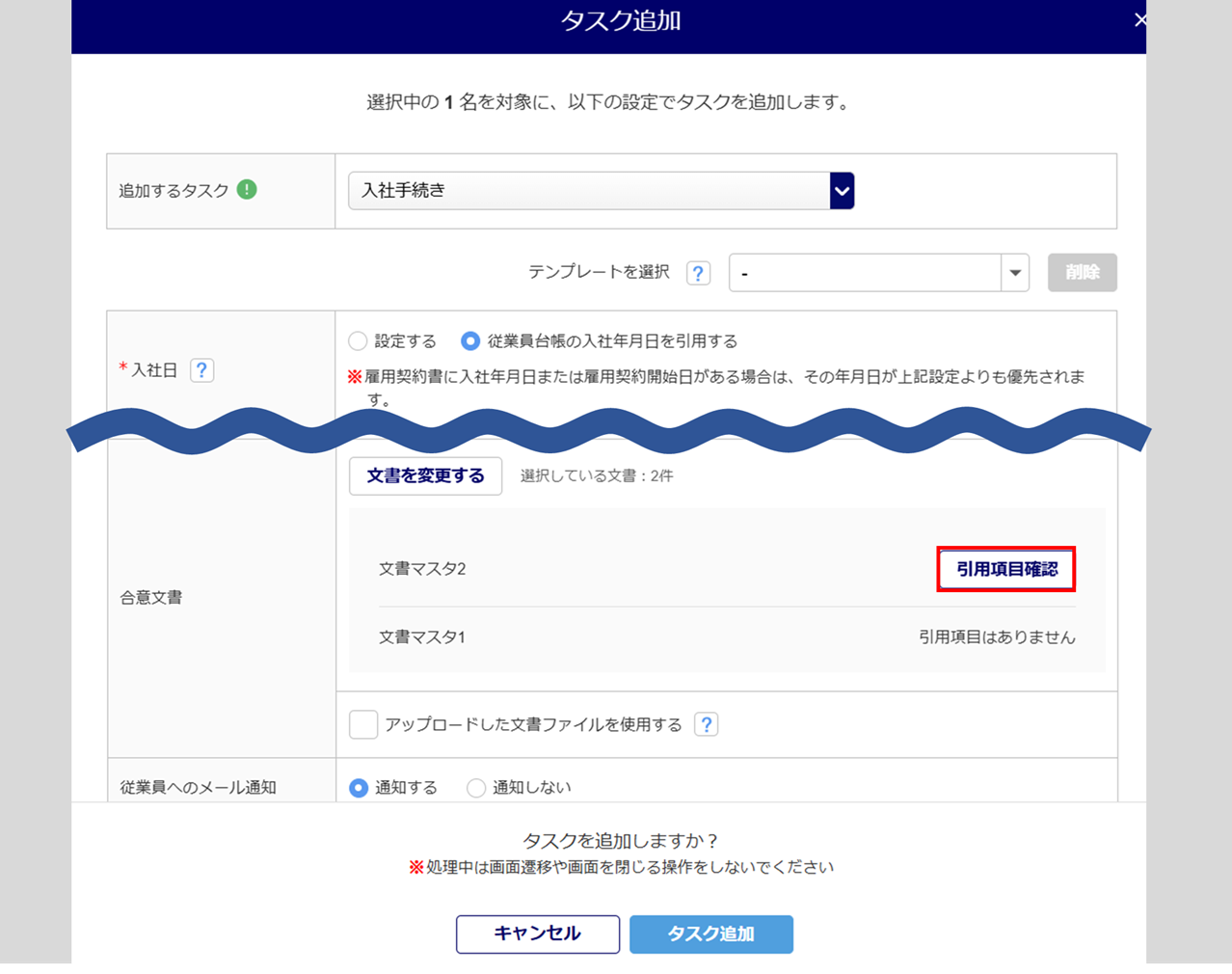1232x974 pixels.
Task: Close the タスク追加 dialog with the X
Action: coord(1139,20)
